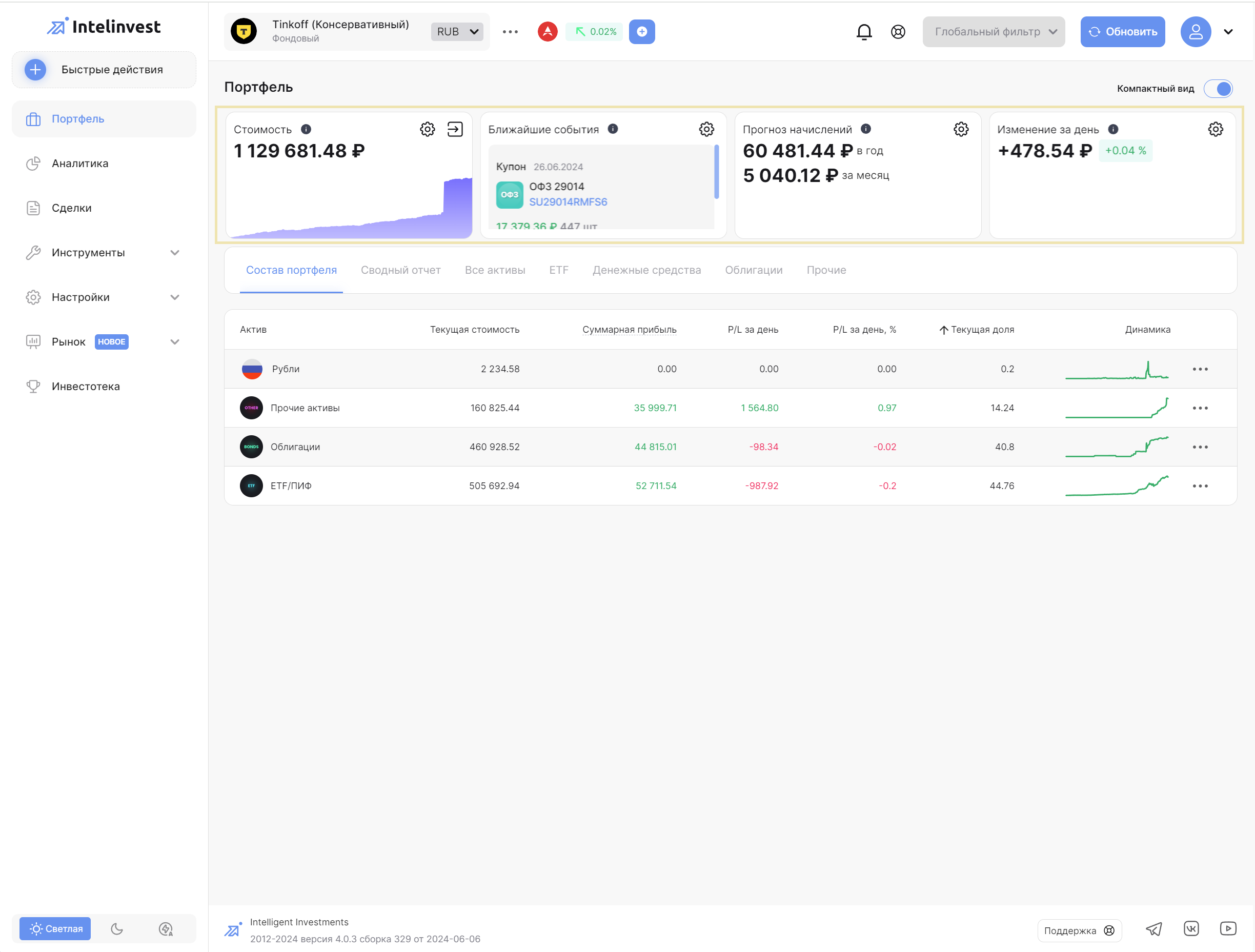Screen dimensions: 1255x952
Task: Open settings gear of Прогноз начислений card
Action: 961,129
